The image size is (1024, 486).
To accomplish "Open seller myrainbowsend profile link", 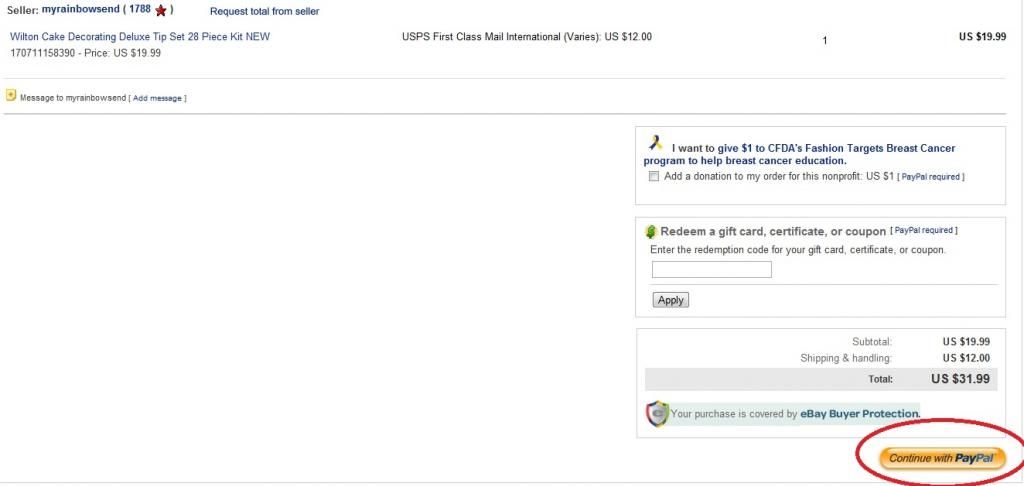I will point(80,10).
